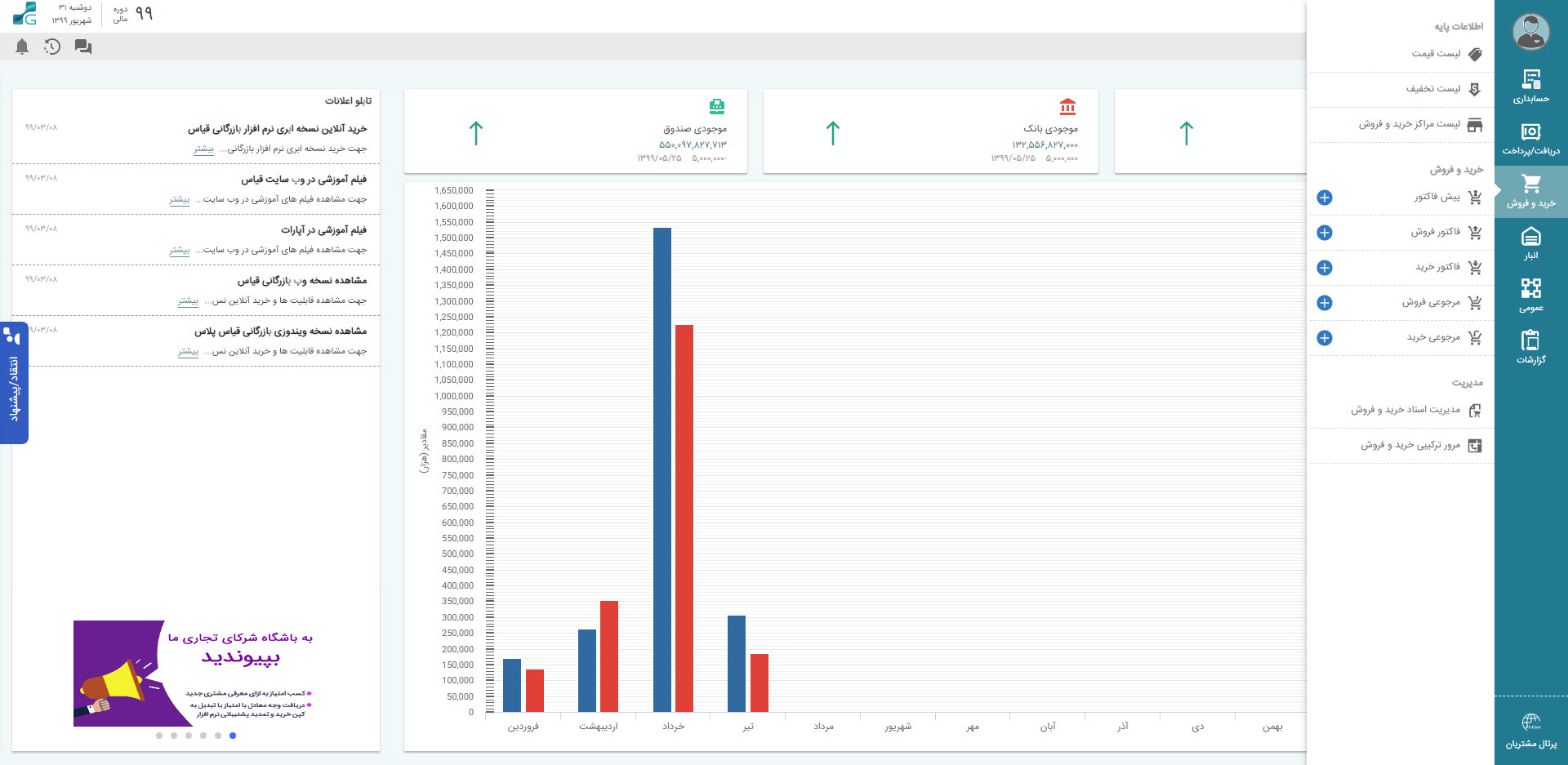Click the مرداد month axis label
Viewport: 1568px width, 765px height.
[823, 727]
